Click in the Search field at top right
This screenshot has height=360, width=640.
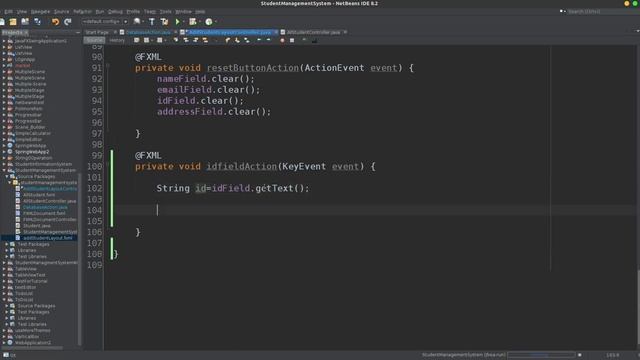[x=602, y=11]
